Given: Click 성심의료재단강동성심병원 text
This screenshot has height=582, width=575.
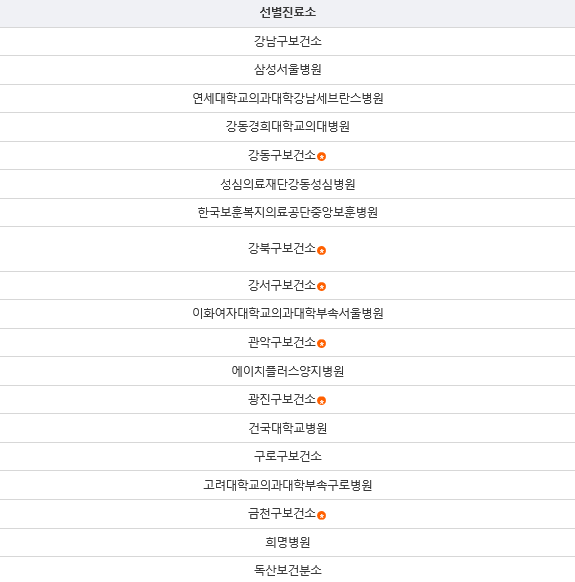Looking at the screenshot, I should (287, 184).
